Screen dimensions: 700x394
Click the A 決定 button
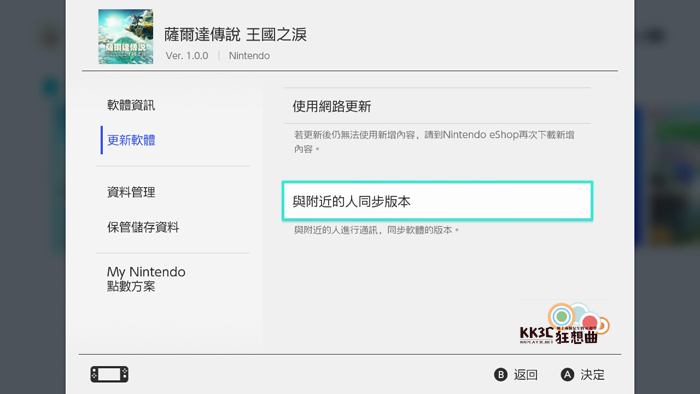click(x=583, y=375)
